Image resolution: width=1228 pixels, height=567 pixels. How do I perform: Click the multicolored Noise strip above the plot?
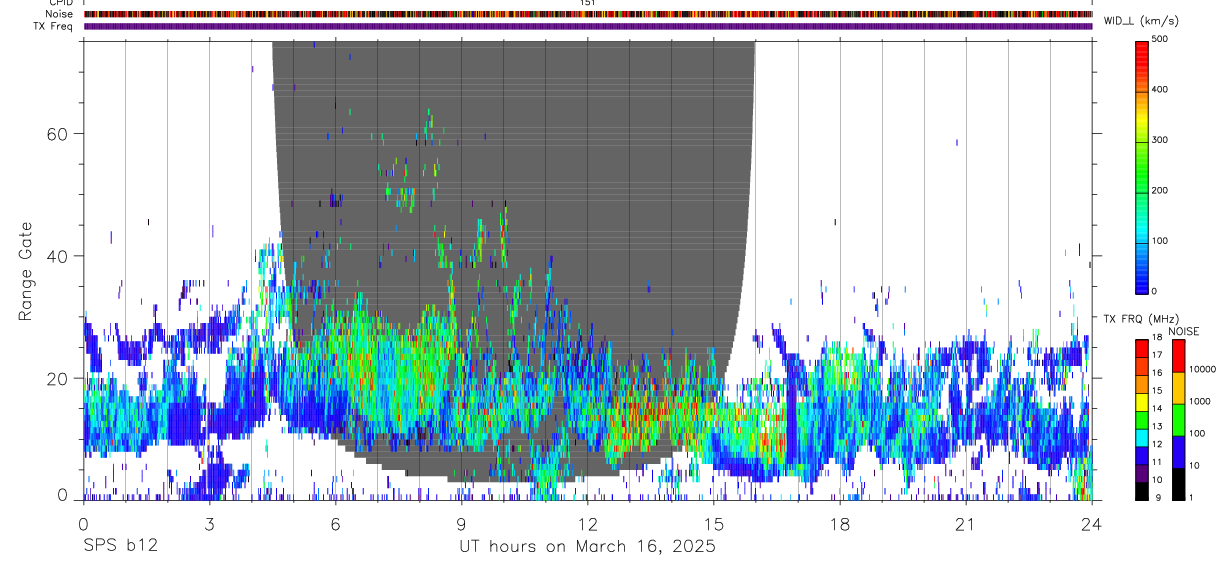(588, 14)
